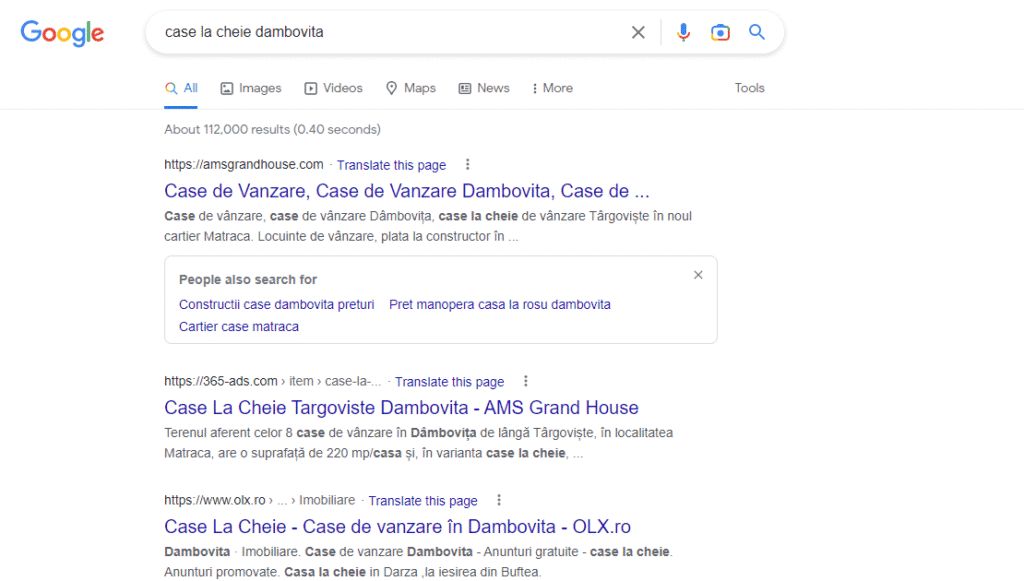Clear the search query with the X icon
The width and height of the screenshot is (1024, 581).
point(638,32)
